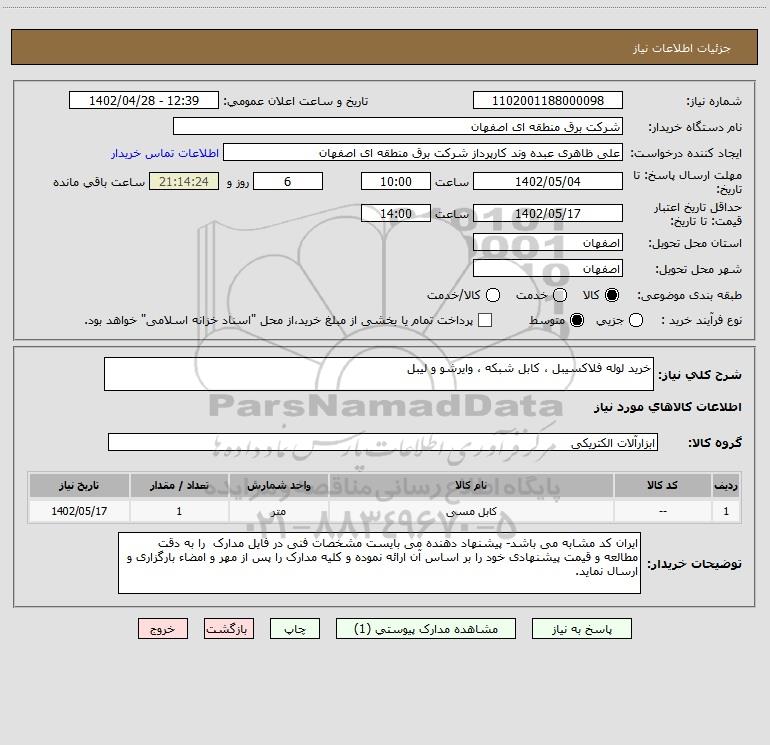
Task: Click the delivery city field اصفهان
Action: (x=548, y=269)
